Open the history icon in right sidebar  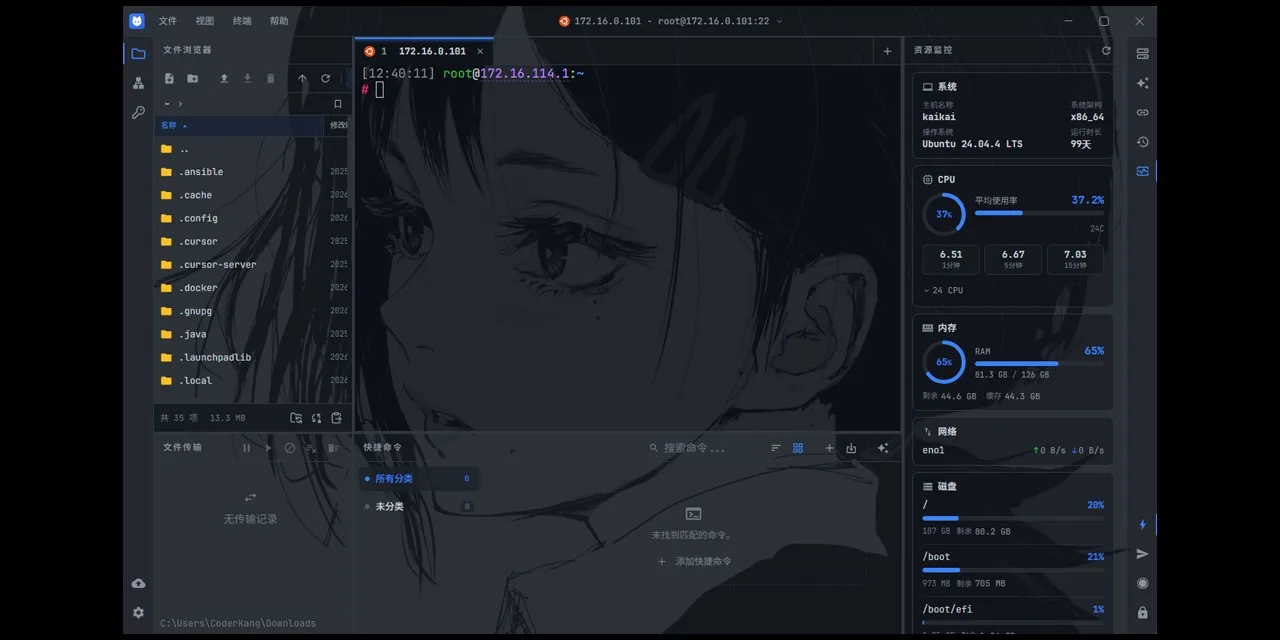1142,142
